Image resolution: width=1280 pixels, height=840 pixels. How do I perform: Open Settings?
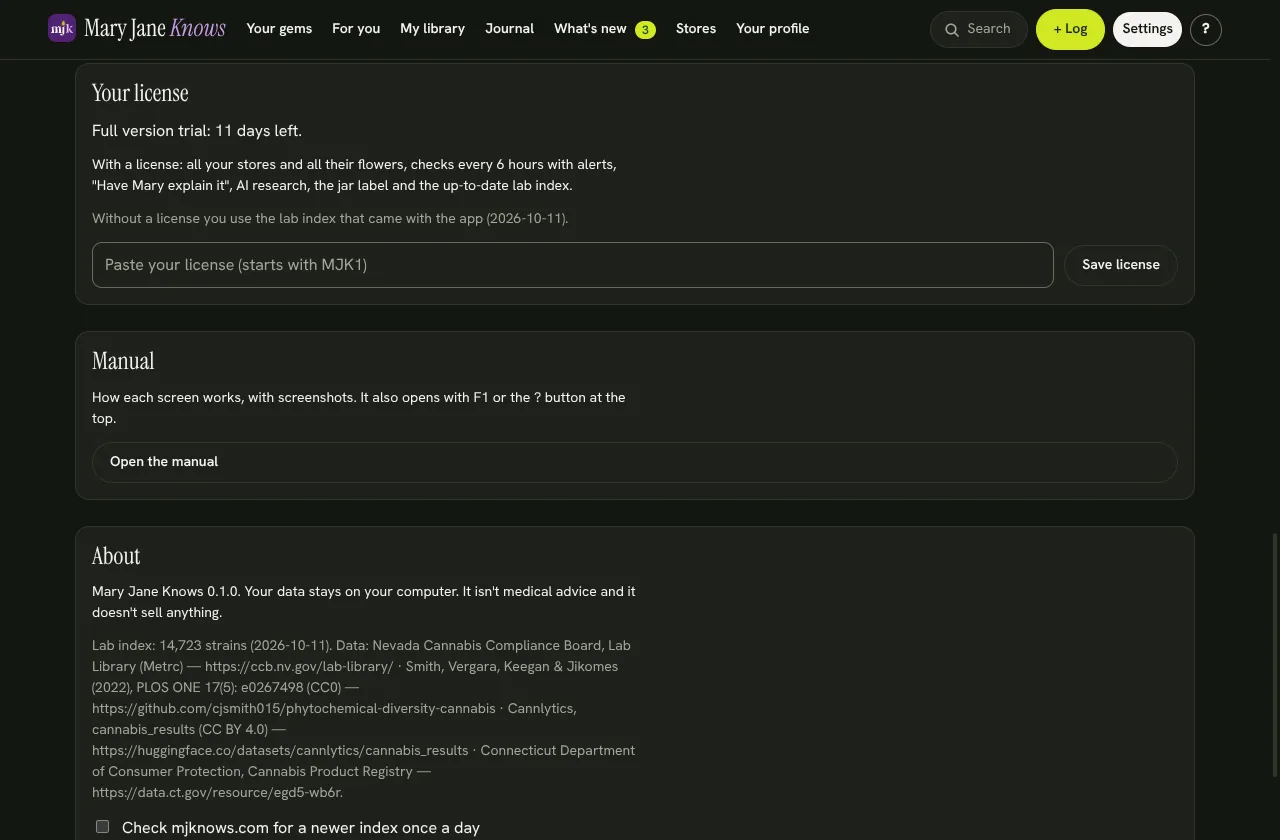pyautogui.click(x=1147, y=29)
